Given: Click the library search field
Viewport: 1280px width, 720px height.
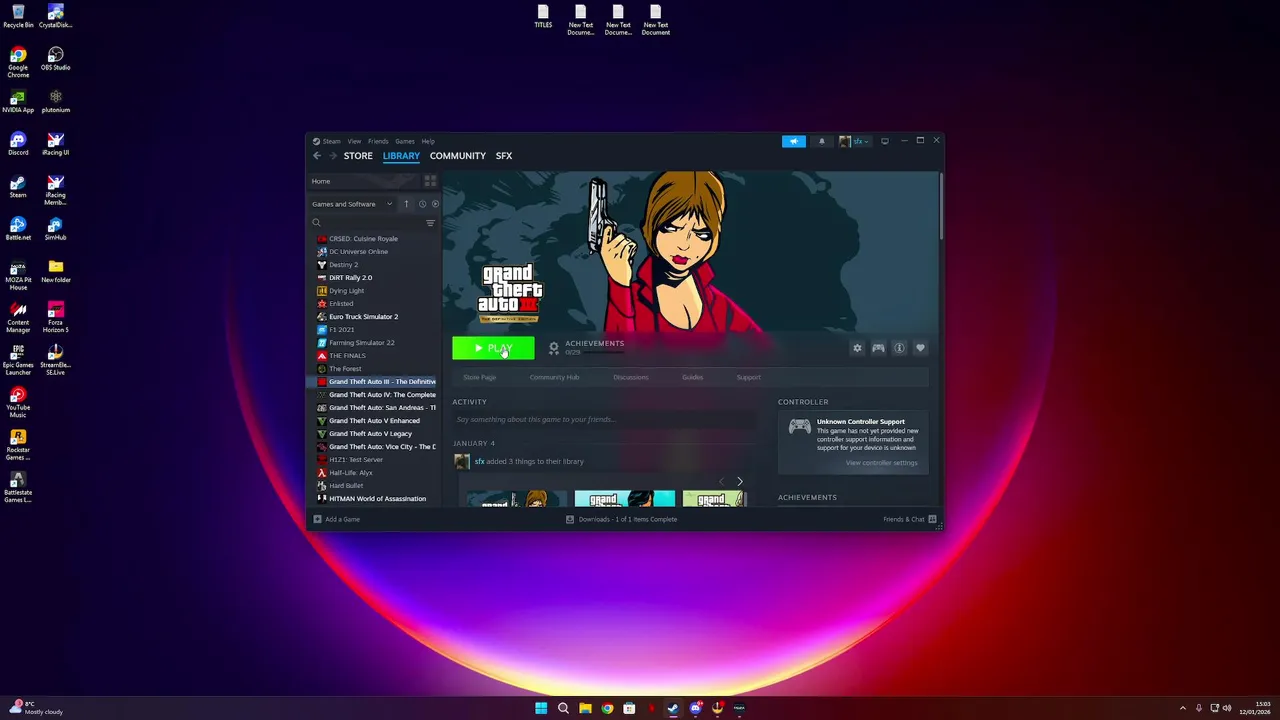Looking at the screenshot, I should point(366,223).
